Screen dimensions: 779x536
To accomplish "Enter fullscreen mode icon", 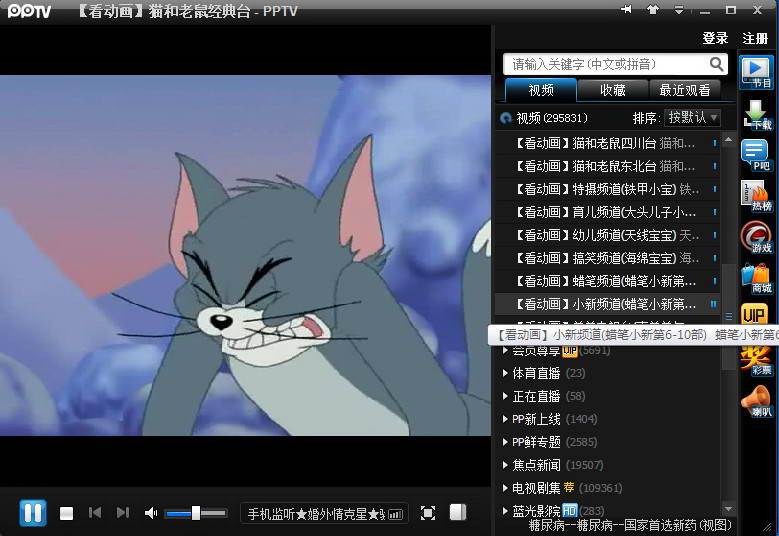I will (428, 513).
